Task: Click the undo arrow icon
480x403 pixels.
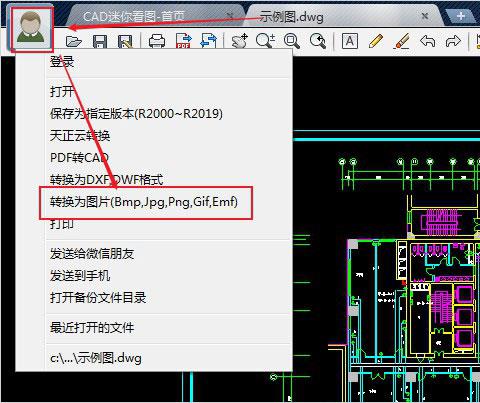Action: (x=428, y=41)
